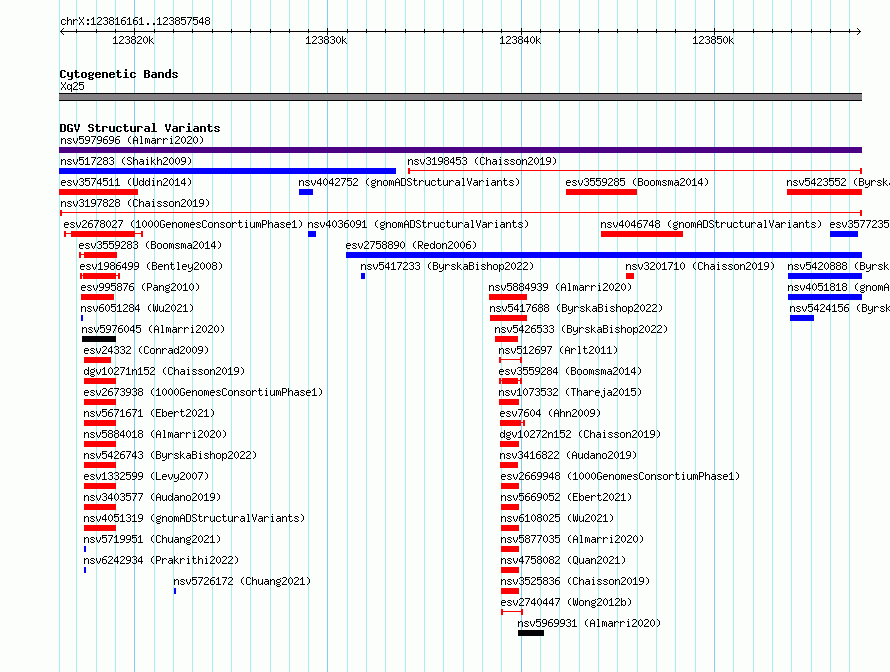
Task: Open nsv5726172 (Chuang2021) label
Action: point(242,581)
